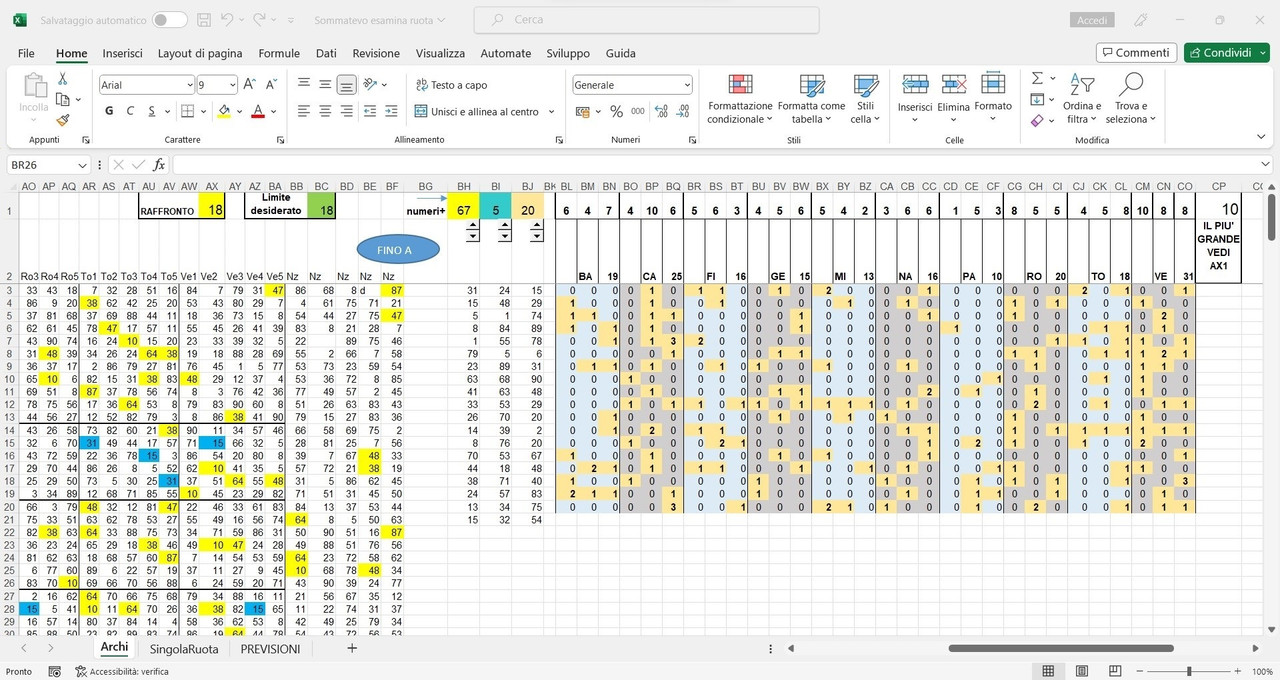Click Elimina cells button
The width and height of the screenshot is (1280, 680).
(x=953, y=98)
